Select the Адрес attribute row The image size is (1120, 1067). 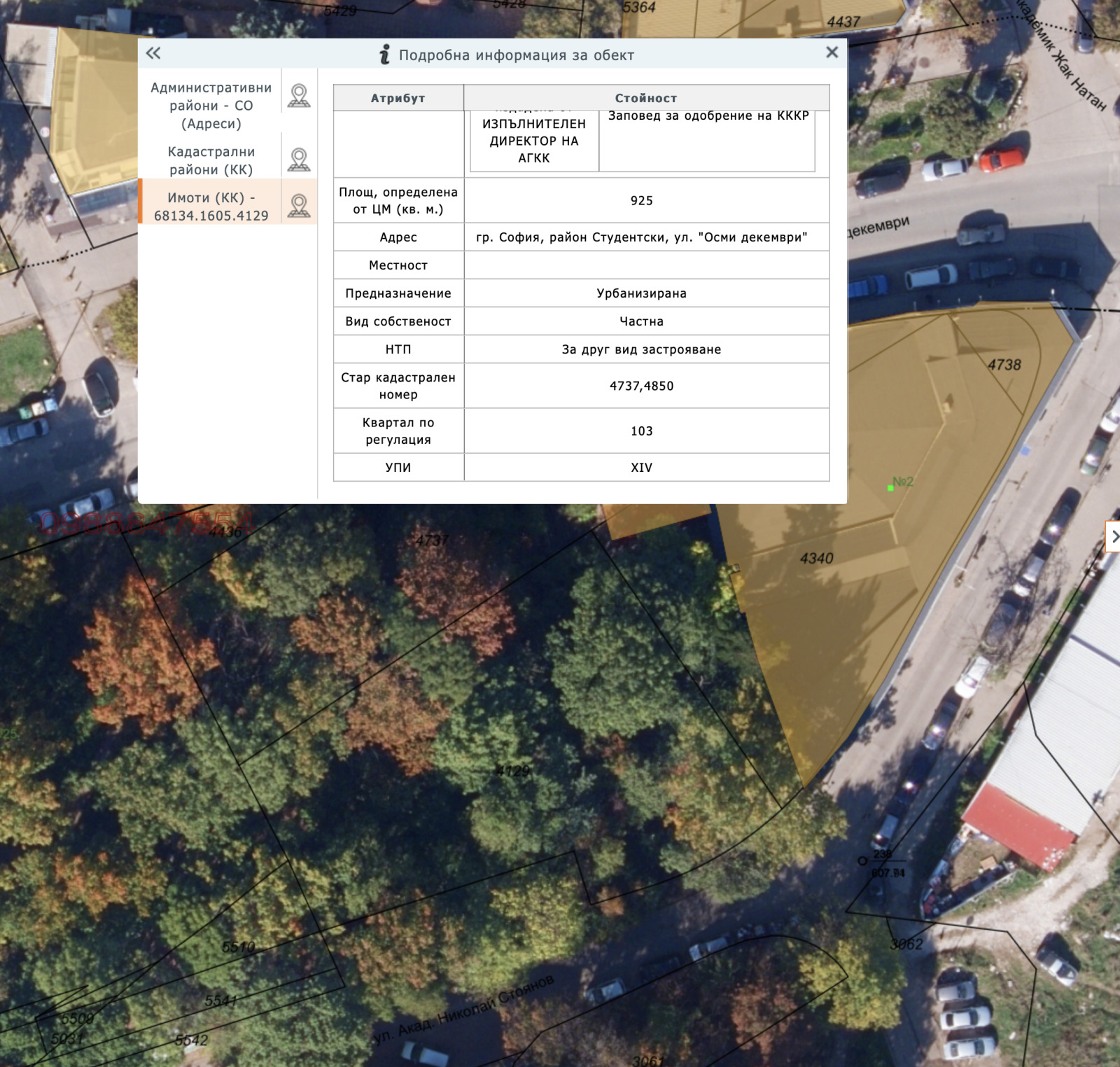(x=399, y=237)
